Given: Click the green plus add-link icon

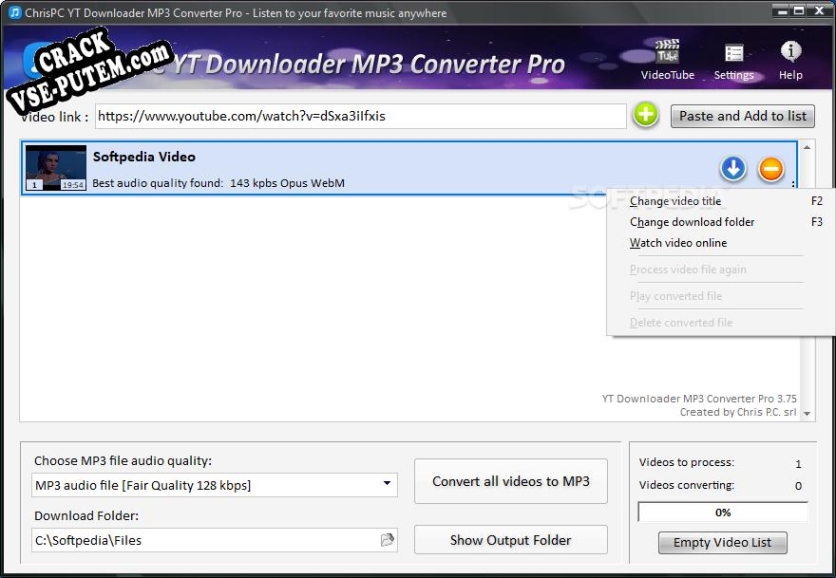Looking at the screenshot, I should (x=646, y=115).
